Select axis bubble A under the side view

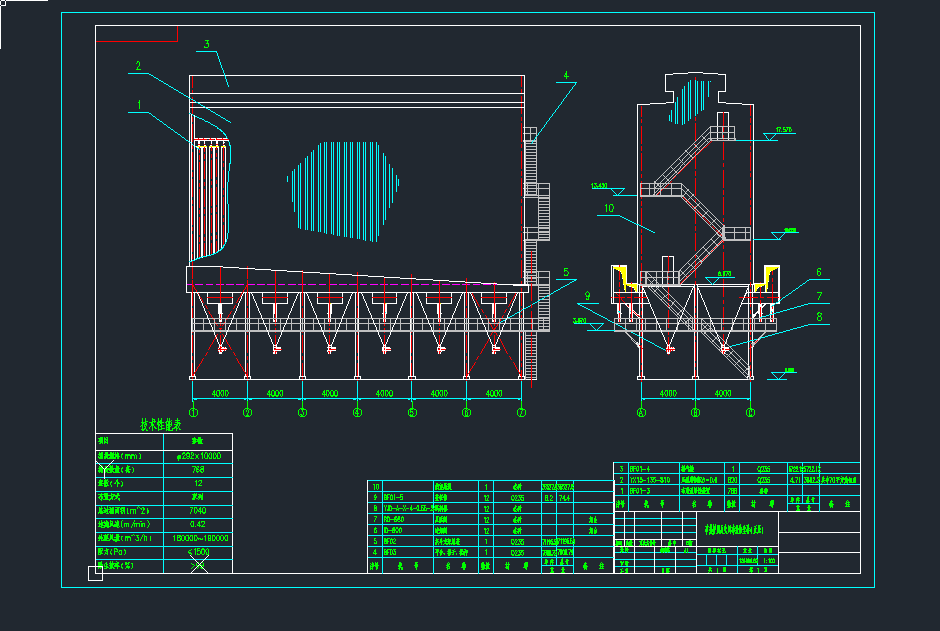pyautogui.click(x=641, y=412)
